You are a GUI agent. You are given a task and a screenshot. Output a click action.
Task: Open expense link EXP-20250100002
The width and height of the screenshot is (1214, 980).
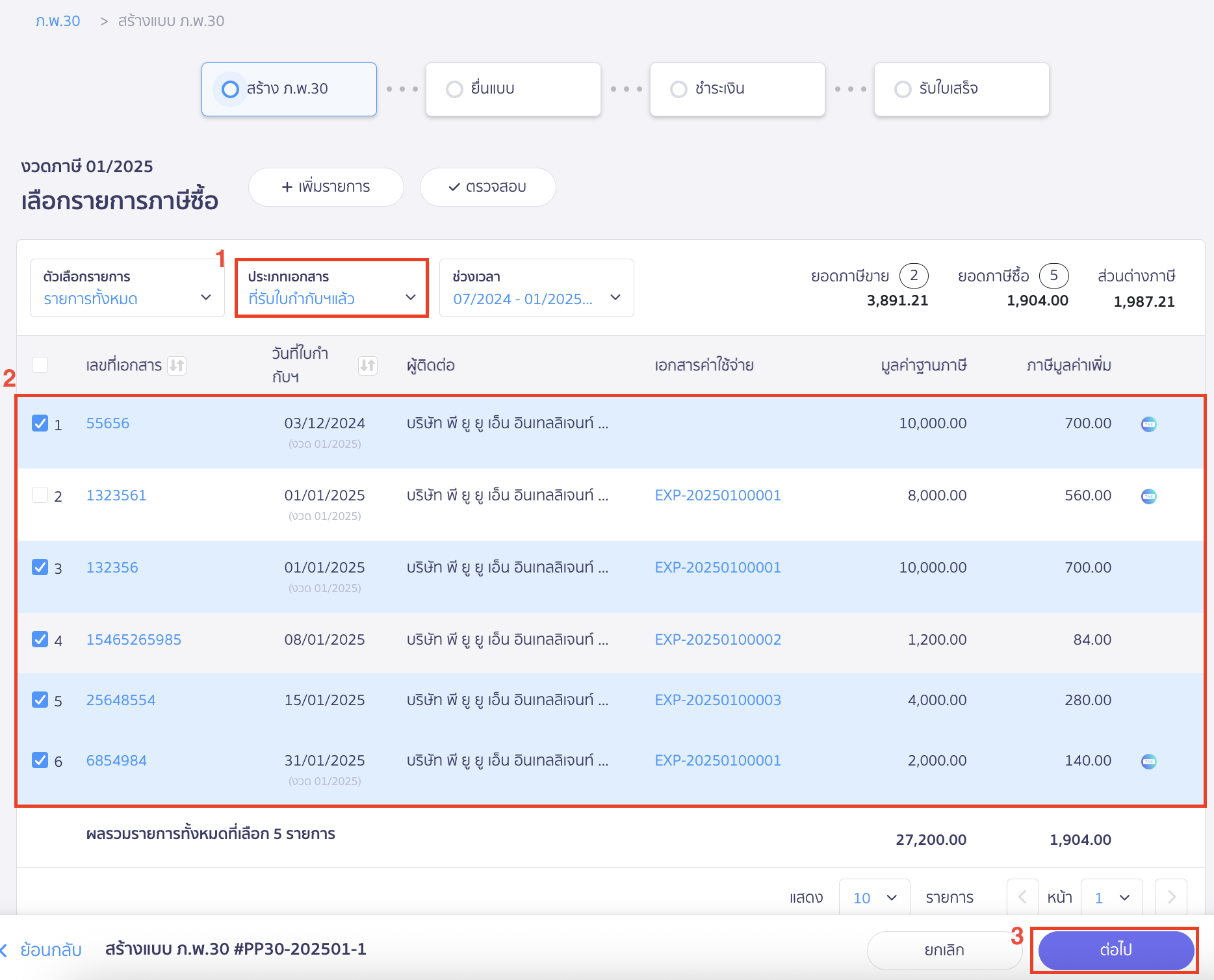[x=717, y=639]
